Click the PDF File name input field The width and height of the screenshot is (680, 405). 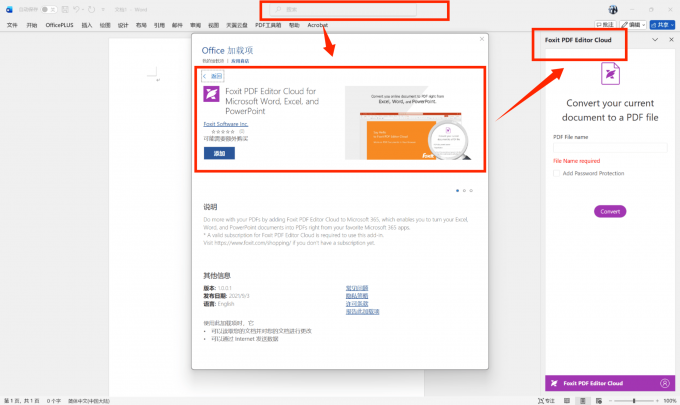[x=610, y=147]
